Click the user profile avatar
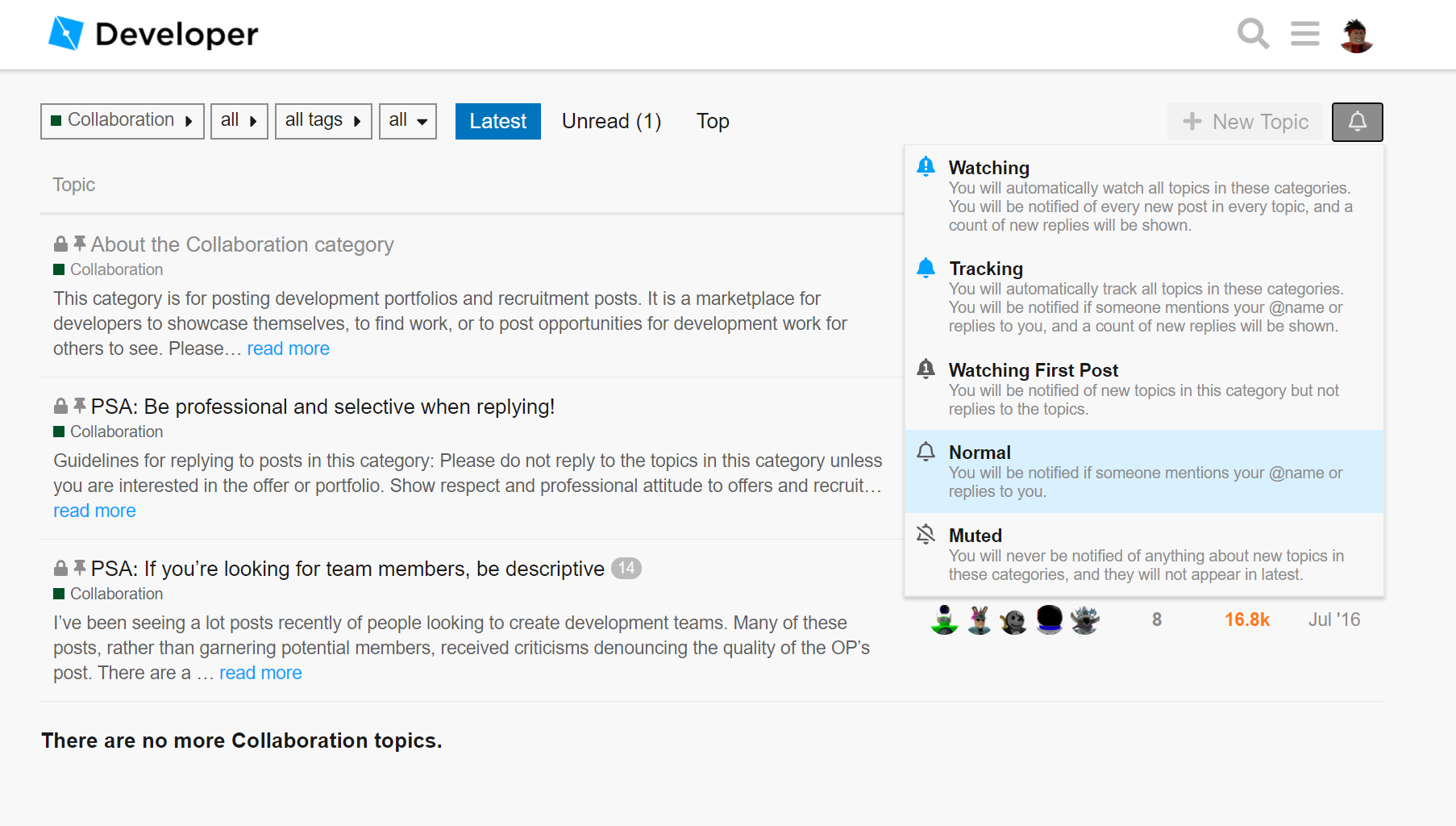 tap(1356, 35)
